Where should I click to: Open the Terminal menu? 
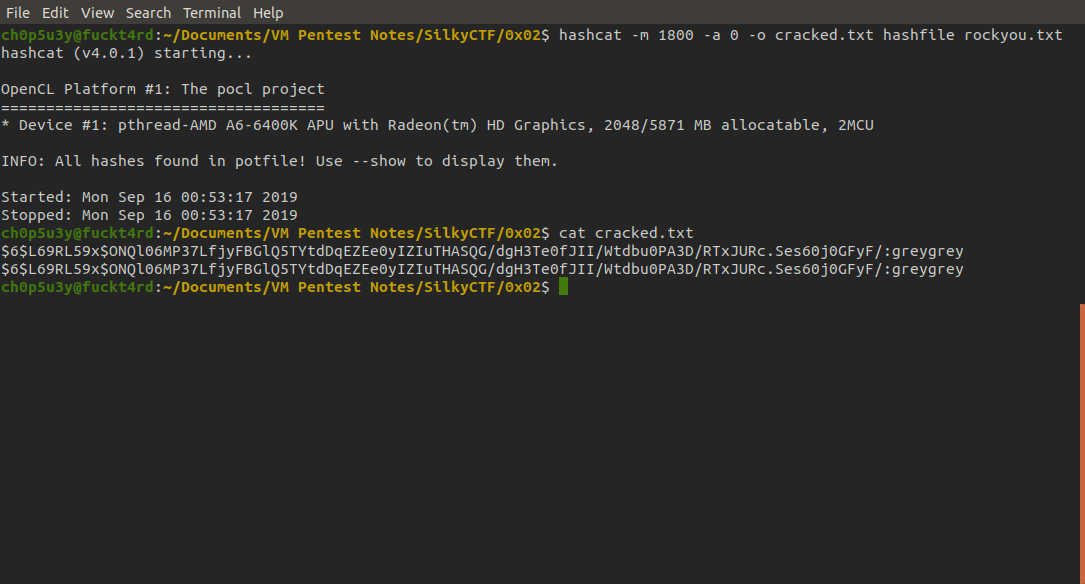click(x=212, y=12)
